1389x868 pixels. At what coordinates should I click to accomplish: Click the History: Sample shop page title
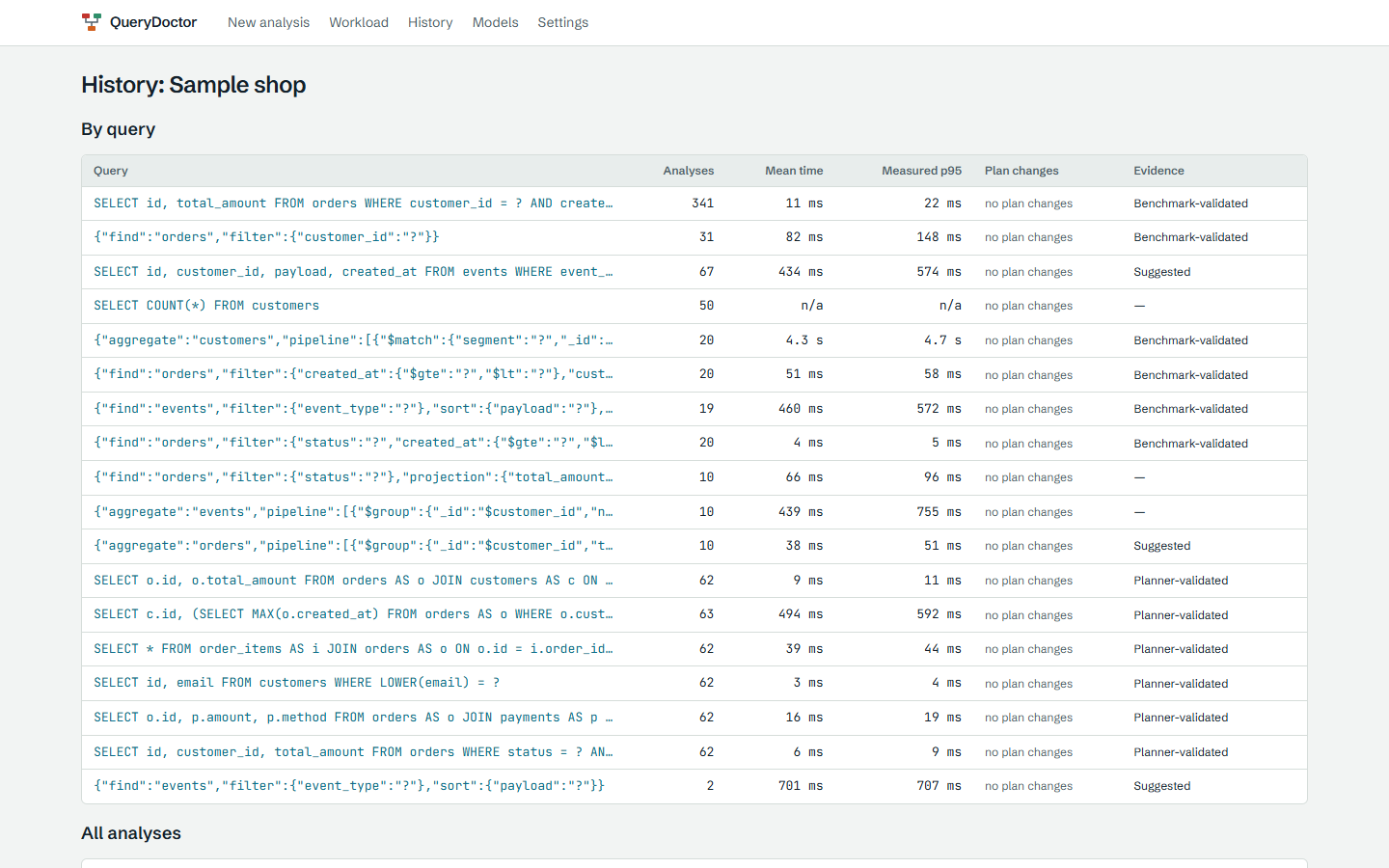[194, 85]
